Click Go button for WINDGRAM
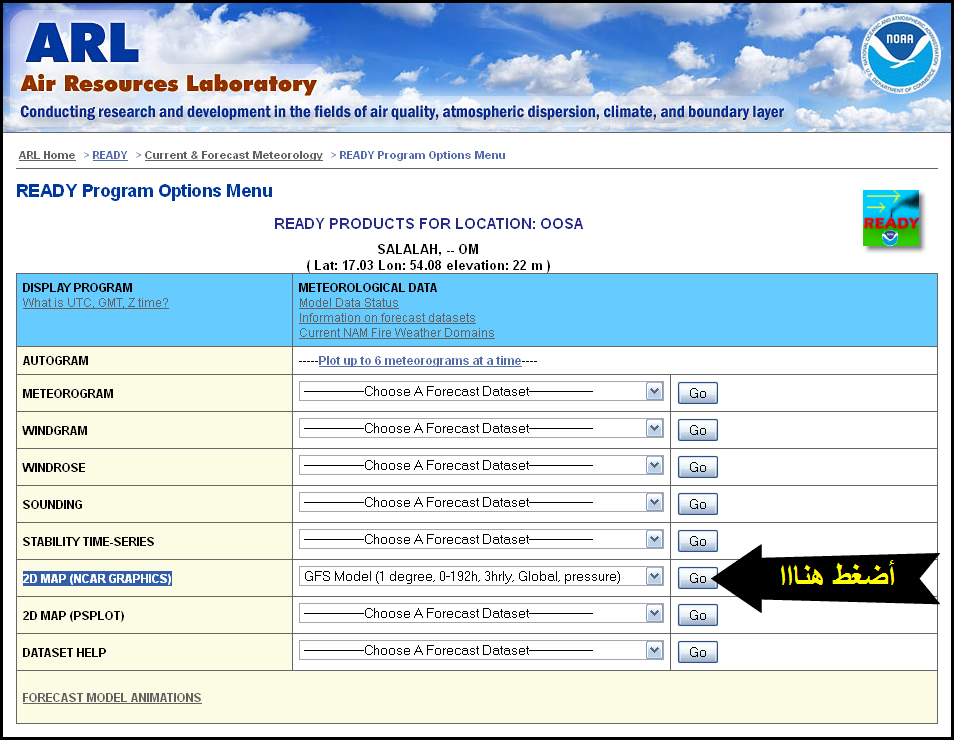This screenshot has height=740, width=954. coord(698,430)
